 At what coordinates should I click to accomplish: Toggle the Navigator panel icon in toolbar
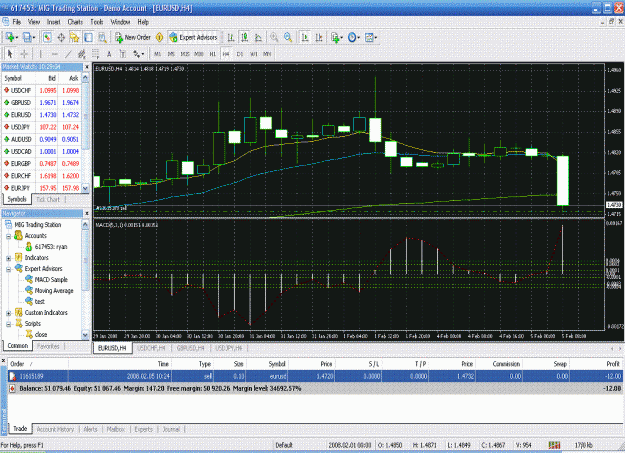point(75,37)
